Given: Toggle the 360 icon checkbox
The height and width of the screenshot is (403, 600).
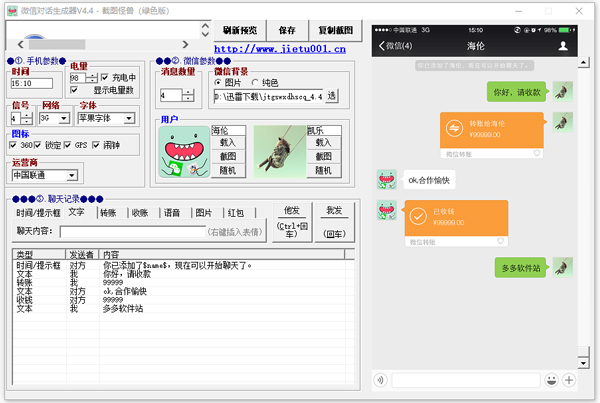Looking at the screenshot, I should coord(13,145).
